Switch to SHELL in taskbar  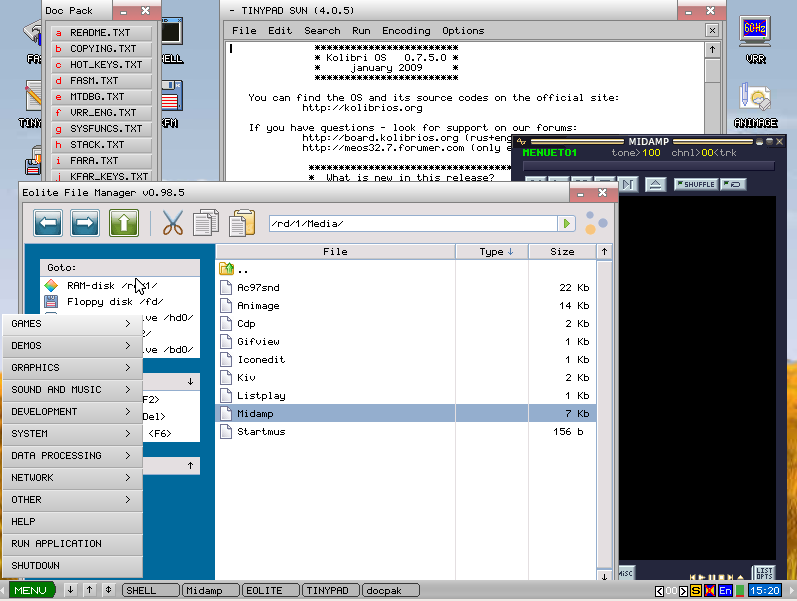pos(151,590)
